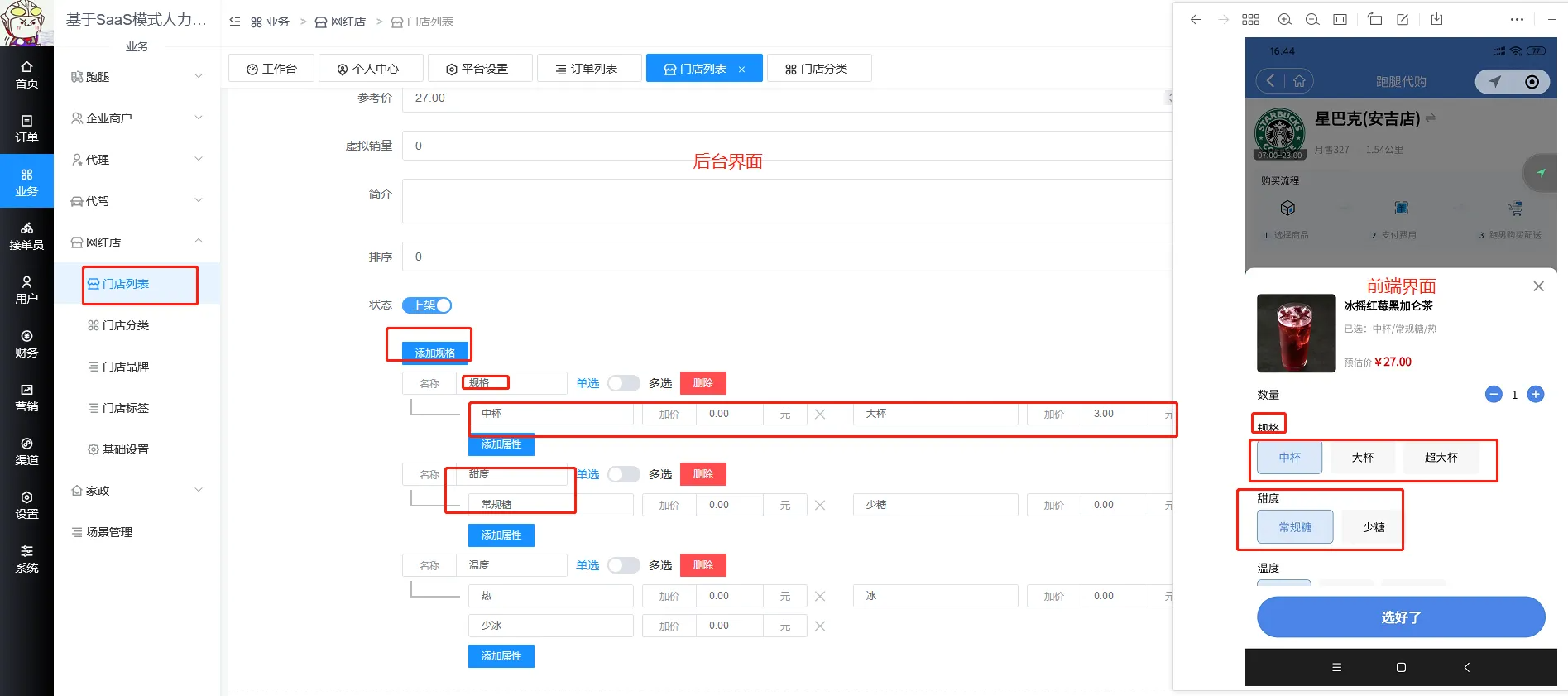Viewport: 1568px width, 696px height.
Task: Remove the 中杯 attribute row with X
Action: (x=819, y=414)
